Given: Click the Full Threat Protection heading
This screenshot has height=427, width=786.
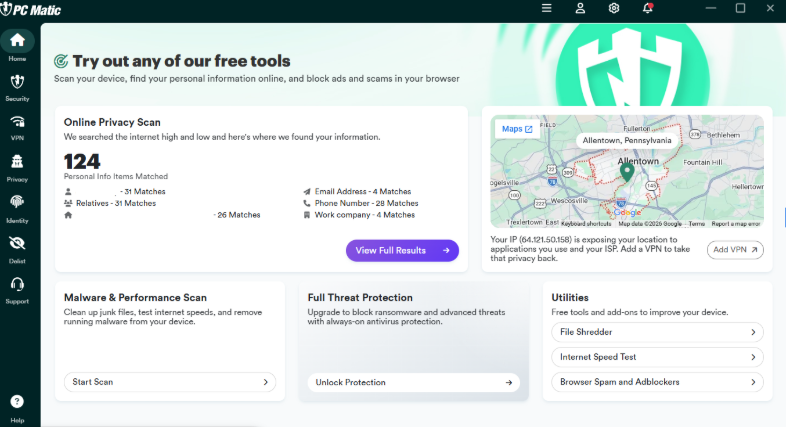Looking at the screenshot, I should [360, 298].
